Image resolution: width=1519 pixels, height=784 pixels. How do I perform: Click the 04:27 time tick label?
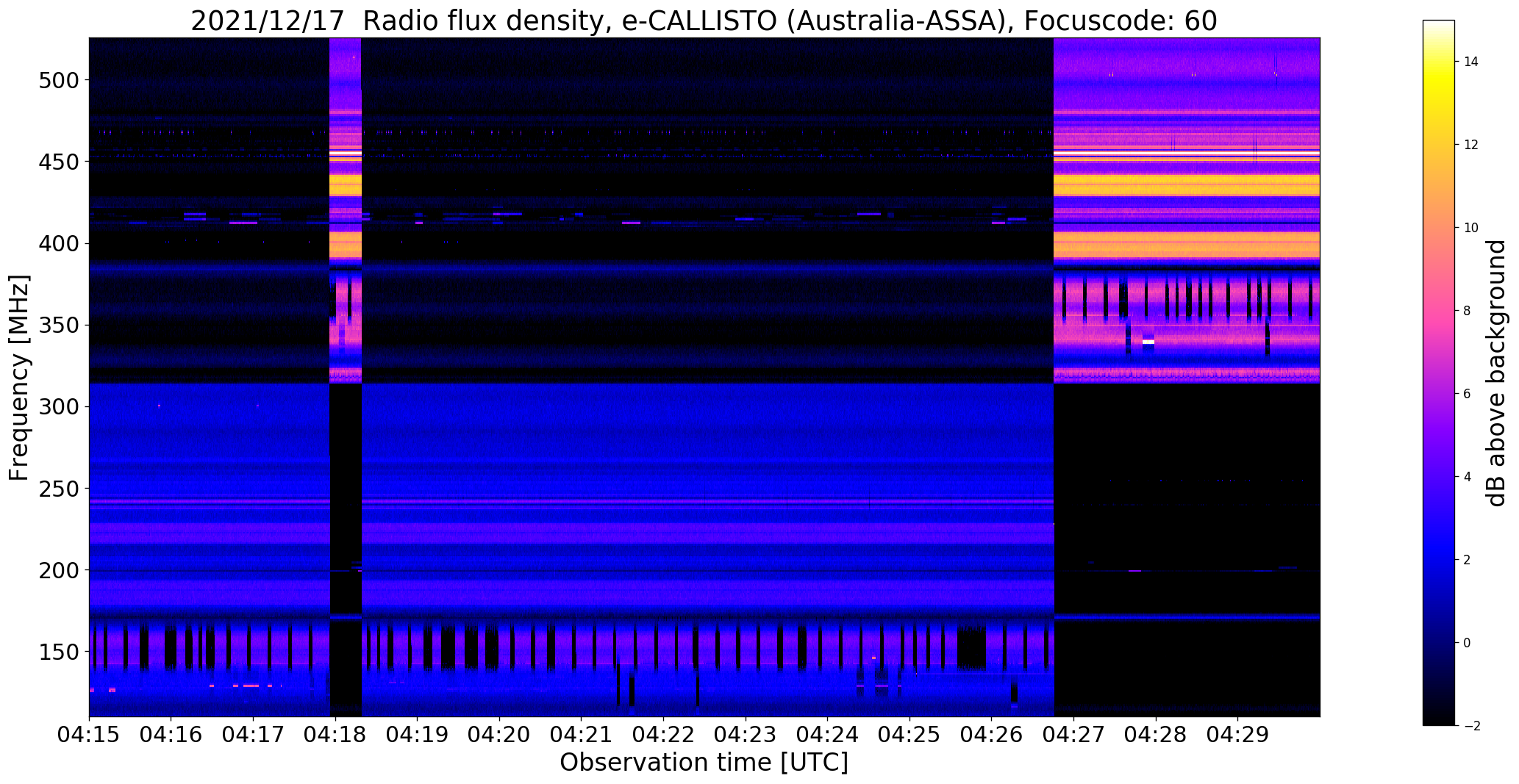click(x=1074, y=734)
